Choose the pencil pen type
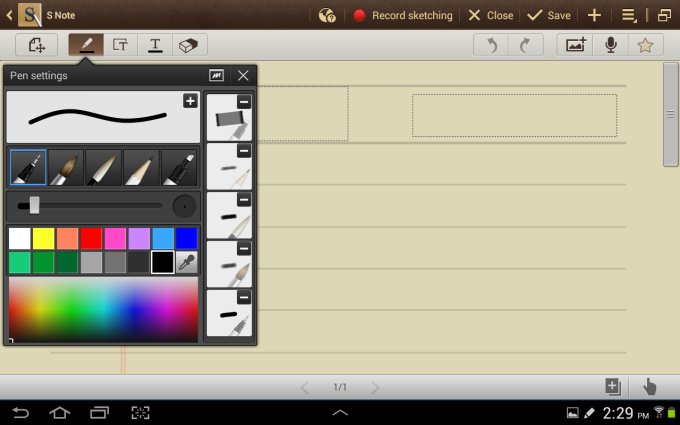 click(x=141, y=167)
